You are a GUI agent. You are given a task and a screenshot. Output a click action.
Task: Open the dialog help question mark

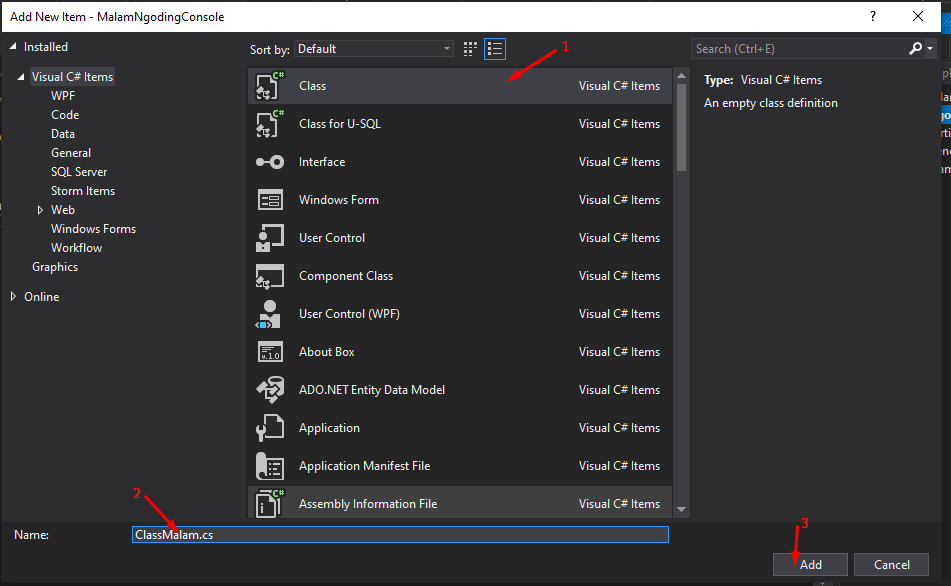tap(873, 16)
